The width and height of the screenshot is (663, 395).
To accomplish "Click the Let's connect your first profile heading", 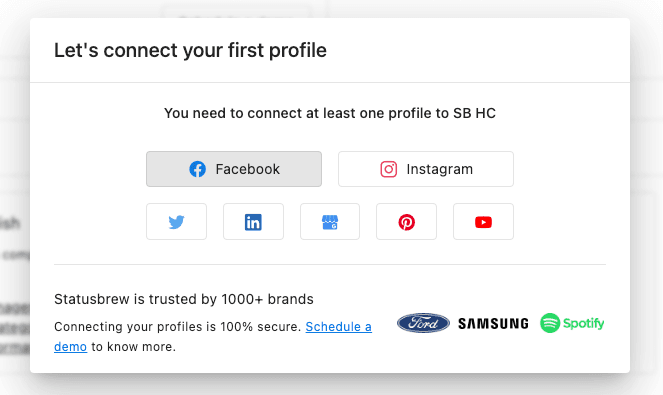I will pyautogui.click(x=190, y=50).
